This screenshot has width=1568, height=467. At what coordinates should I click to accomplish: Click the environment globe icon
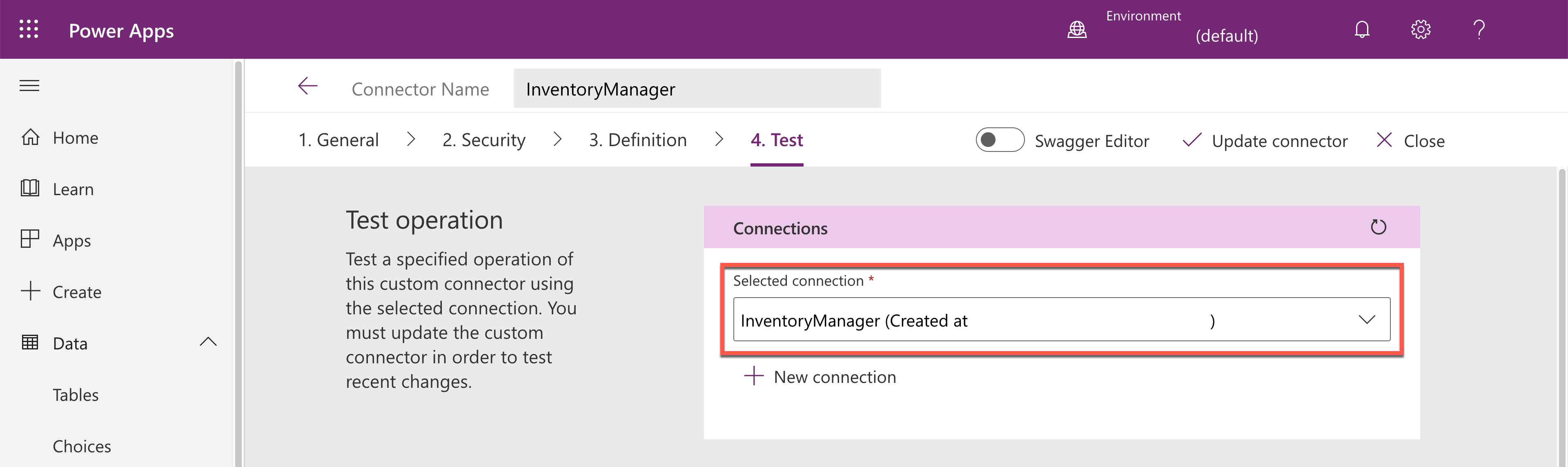click(x=1078, y=29)
